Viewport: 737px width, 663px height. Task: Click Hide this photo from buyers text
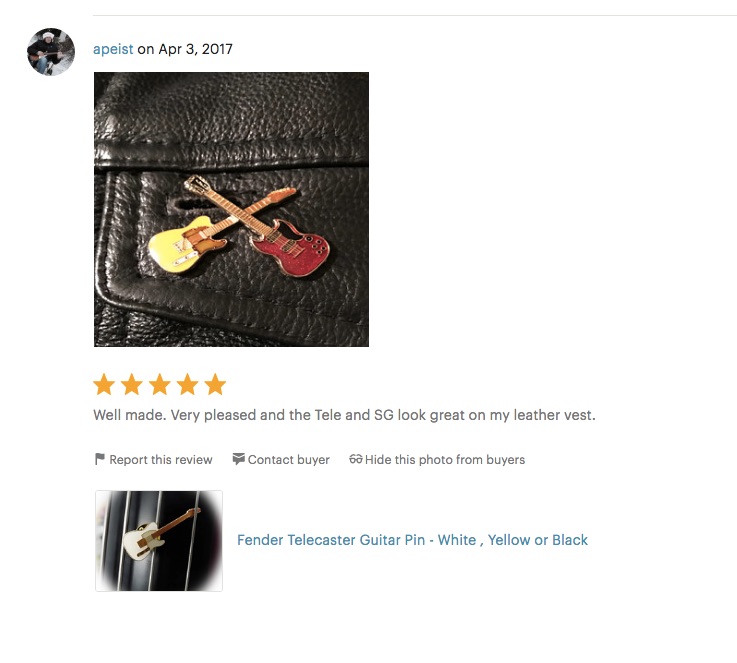[x=445, y=460]
